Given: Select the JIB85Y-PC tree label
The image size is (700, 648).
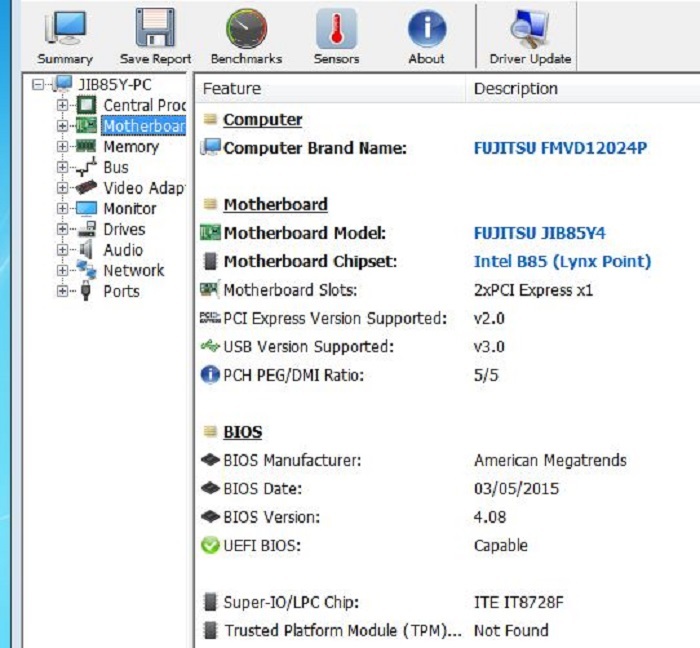Looking at the screenshot, I should (115, 84).
